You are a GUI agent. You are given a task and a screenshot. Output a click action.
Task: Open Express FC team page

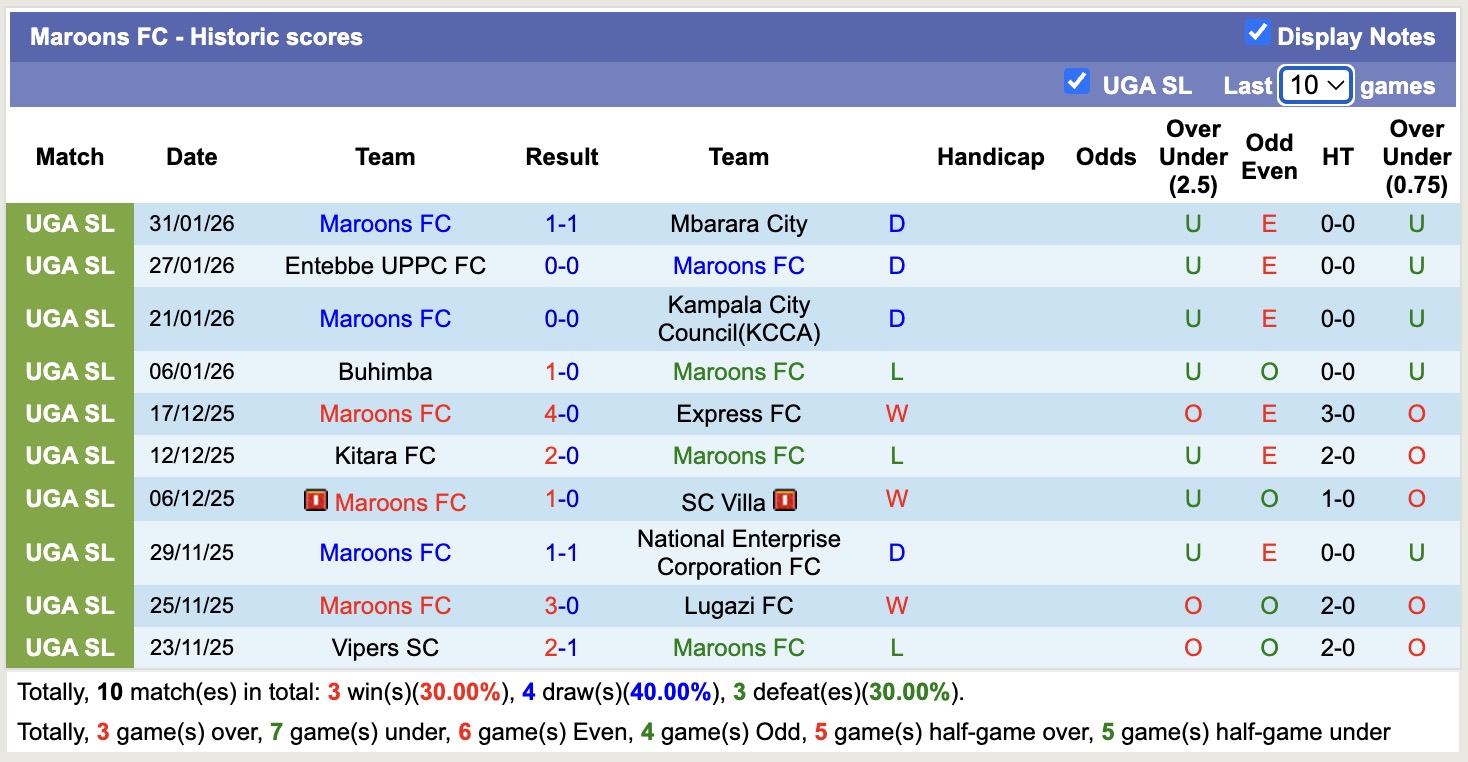[738, 414]
